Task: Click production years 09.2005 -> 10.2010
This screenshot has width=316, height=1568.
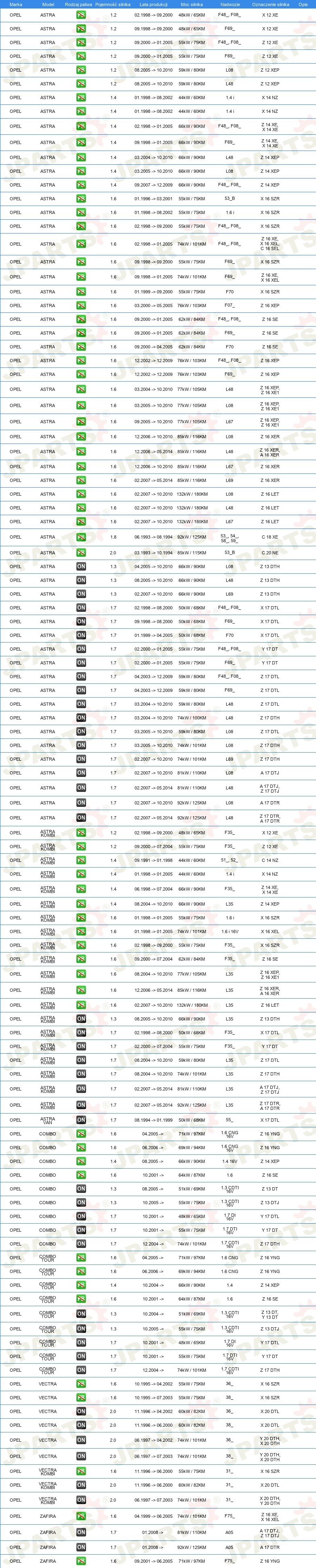Action: (153, 422)
